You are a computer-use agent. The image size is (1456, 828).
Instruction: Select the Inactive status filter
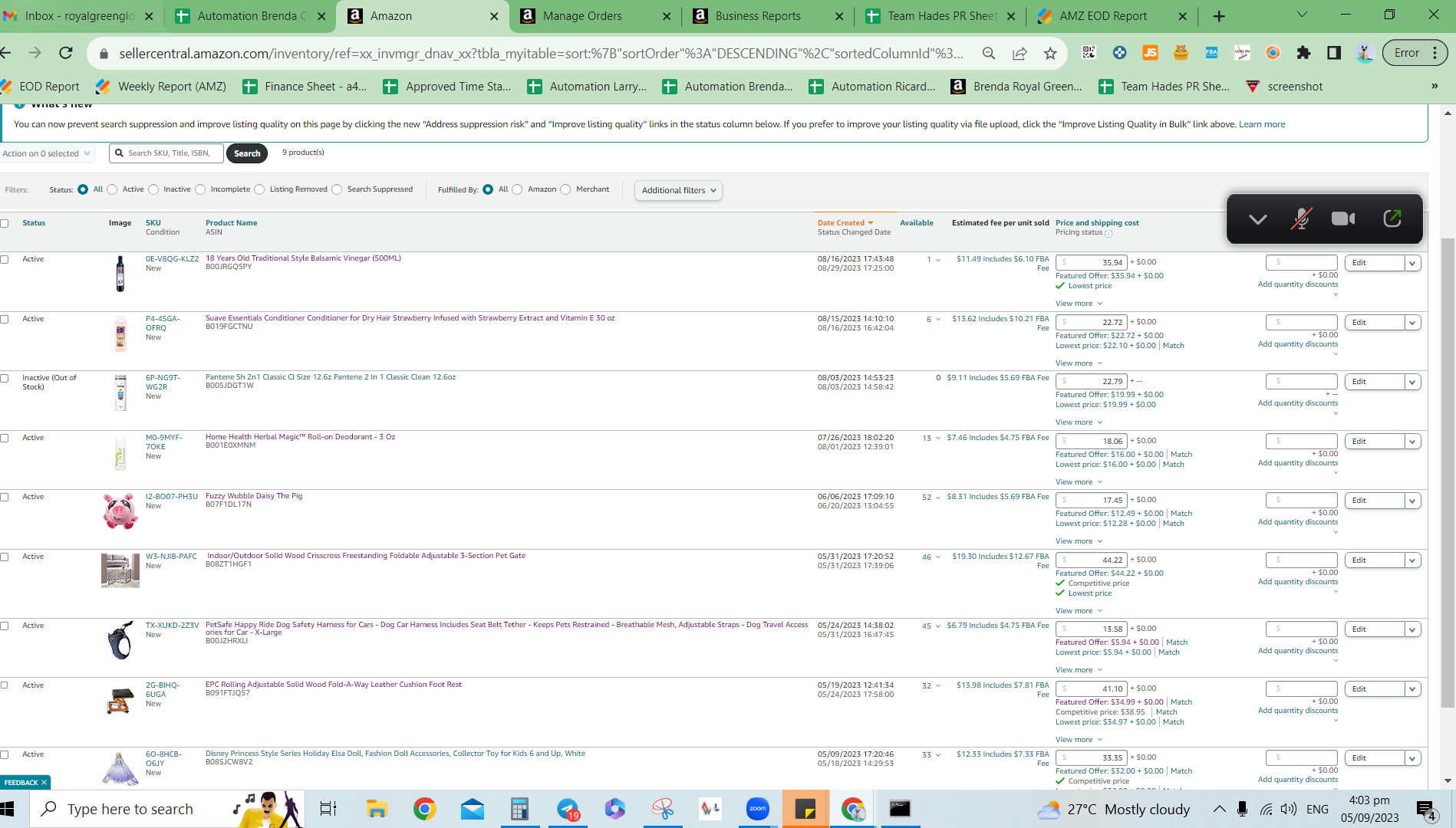(x=153, y=189)
